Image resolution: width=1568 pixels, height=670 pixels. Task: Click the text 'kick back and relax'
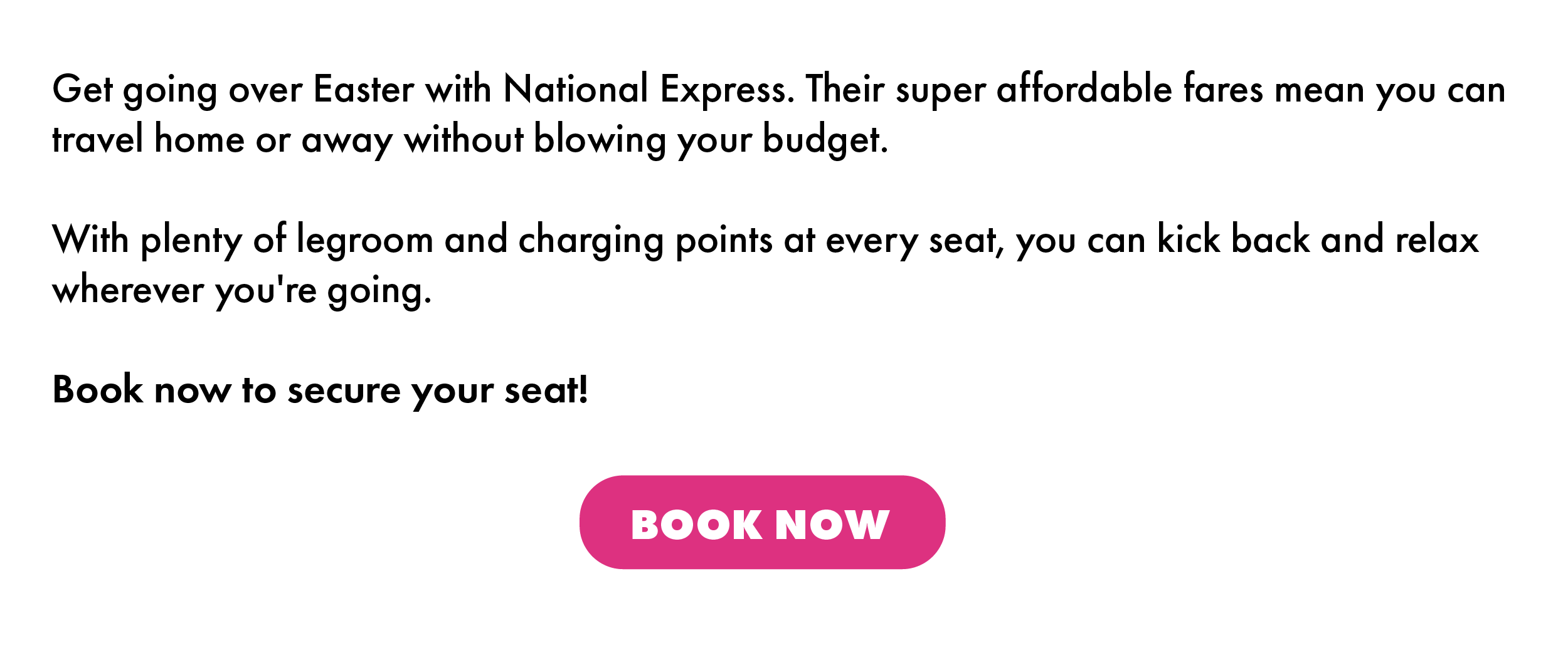[1318, 239]
